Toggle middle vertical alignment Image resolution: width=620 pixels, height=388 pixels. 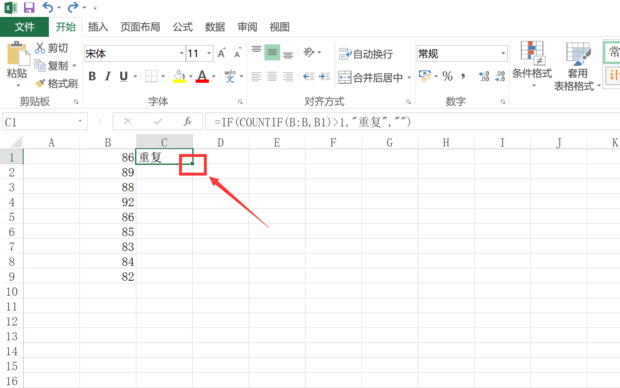pos(272,52)
